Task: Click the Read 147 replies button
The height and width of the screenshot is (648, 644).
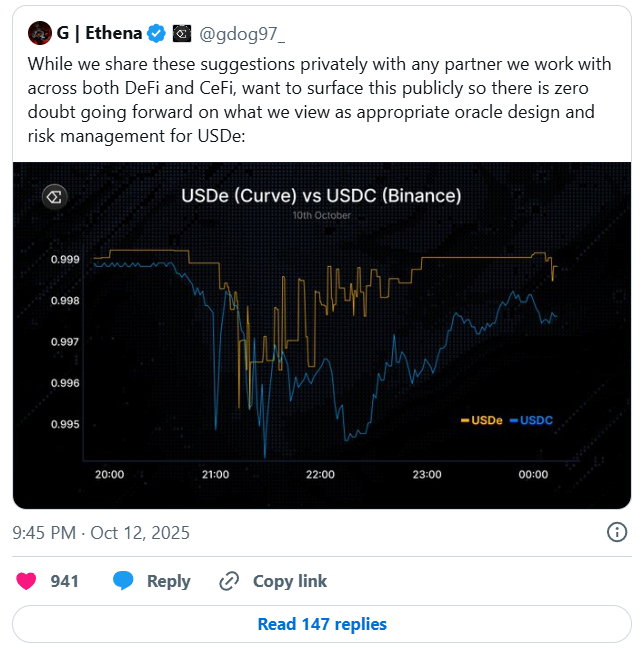Action: click(x=321, y=624)
